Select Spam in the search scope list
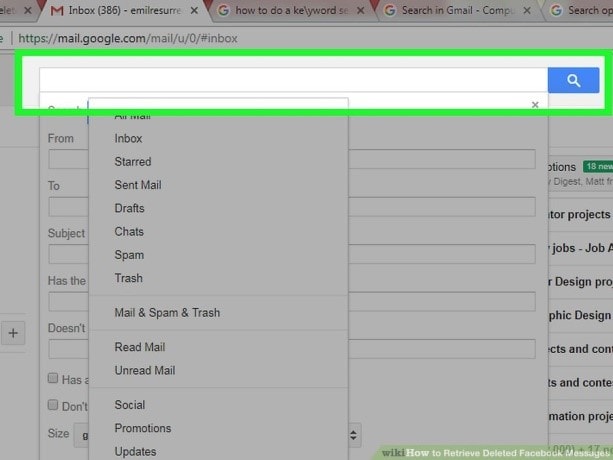 pos(129,255)
